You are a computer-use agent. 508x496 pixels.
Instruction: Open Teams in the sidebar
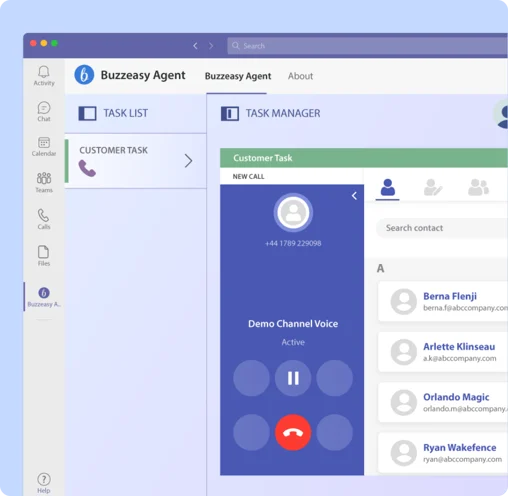pos(44,182)
